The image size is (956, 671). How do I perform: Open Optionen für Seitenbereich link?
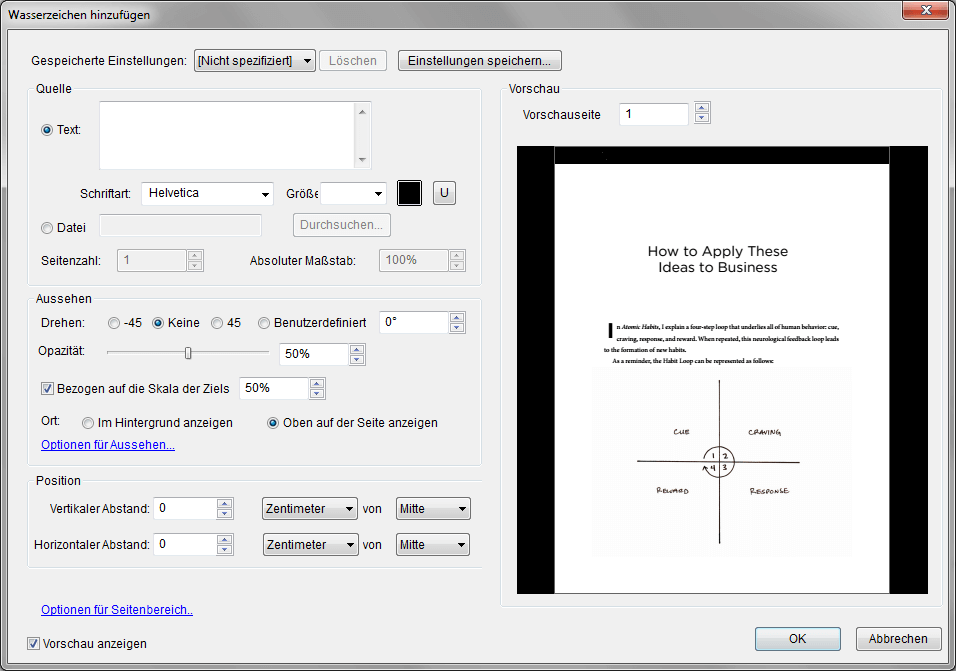pyautogui.click(x=117, y=610)
